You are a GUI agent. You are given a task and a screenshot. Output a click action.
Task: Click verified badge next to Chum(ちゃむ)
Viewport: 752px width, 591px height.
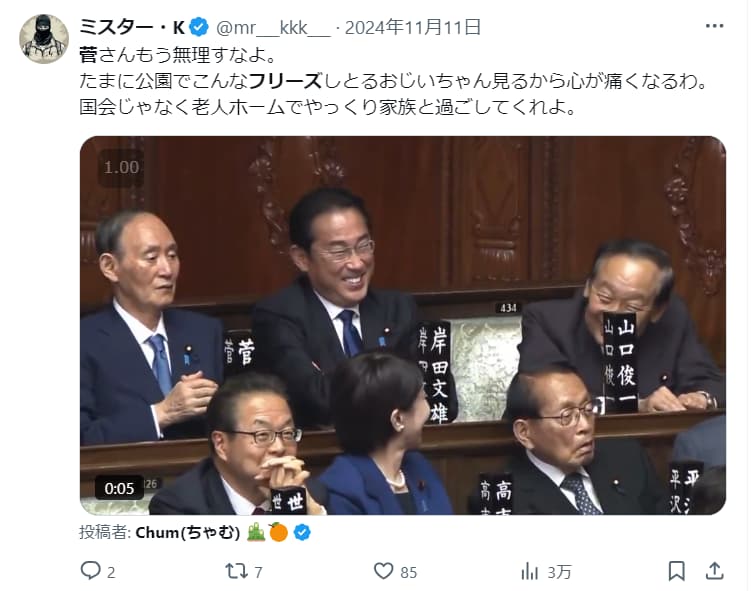(302, 532)
